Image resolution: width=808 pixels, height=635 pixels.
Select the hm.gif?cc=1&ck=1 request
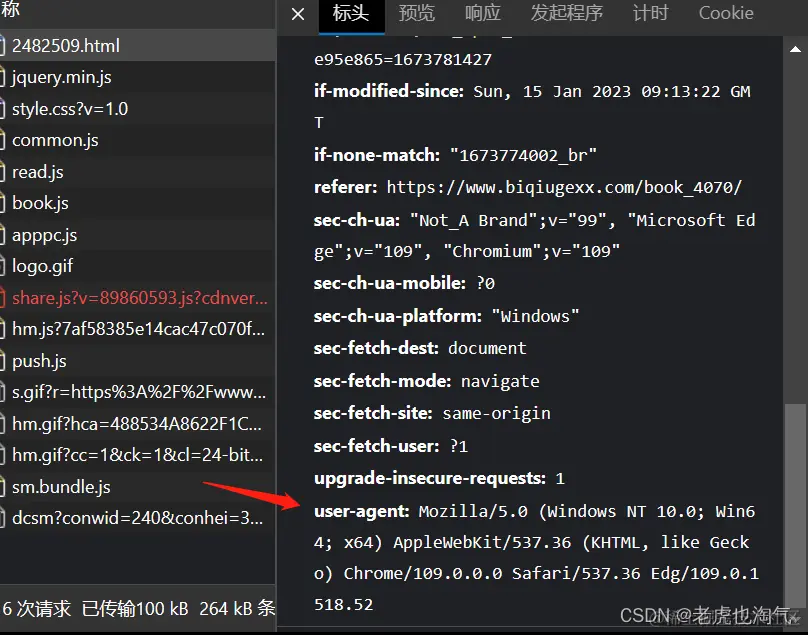[138, 455]
